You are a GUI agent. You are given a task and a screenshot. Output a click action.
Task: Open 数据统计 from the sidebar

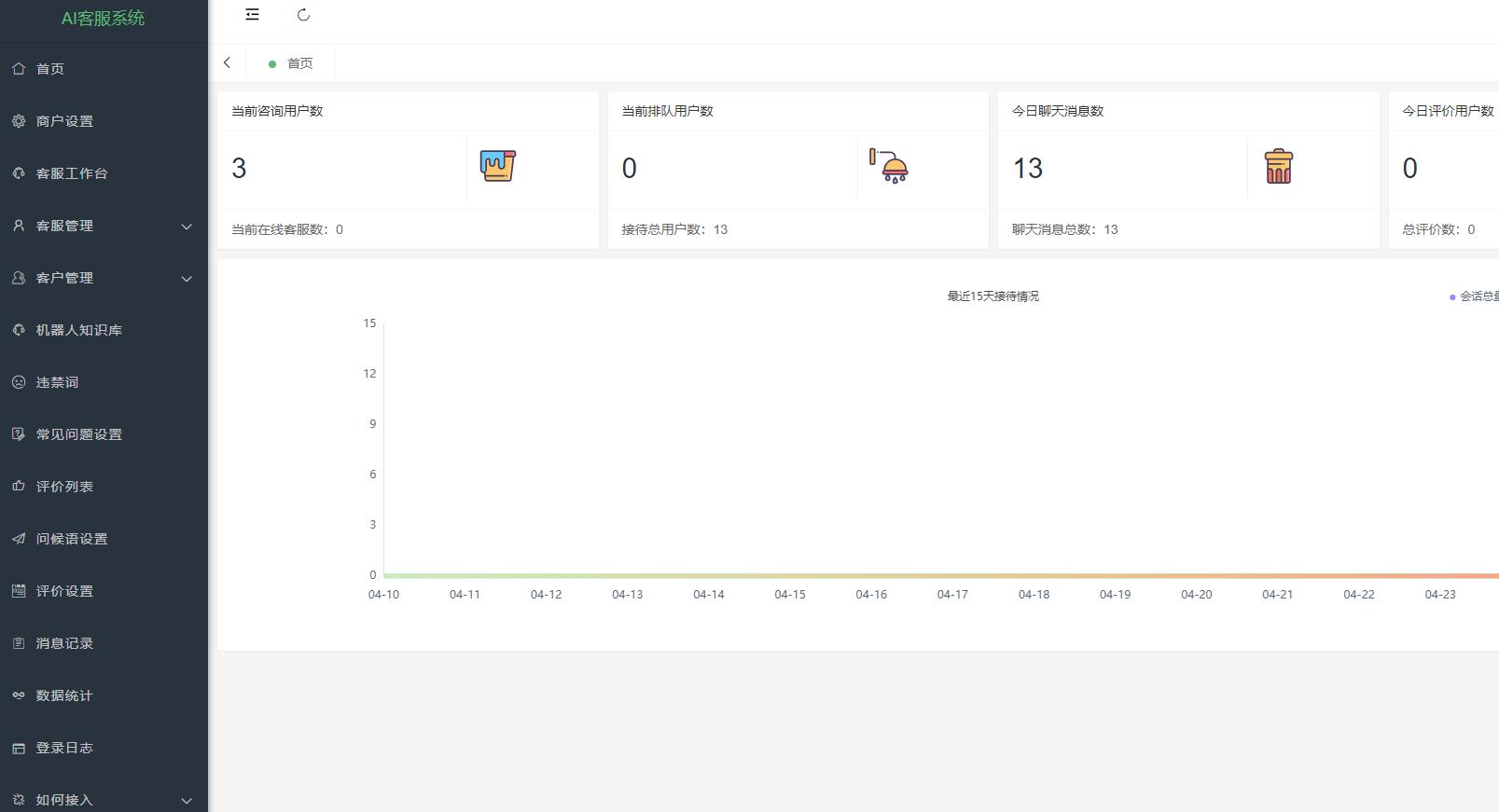tap(64, 695)
